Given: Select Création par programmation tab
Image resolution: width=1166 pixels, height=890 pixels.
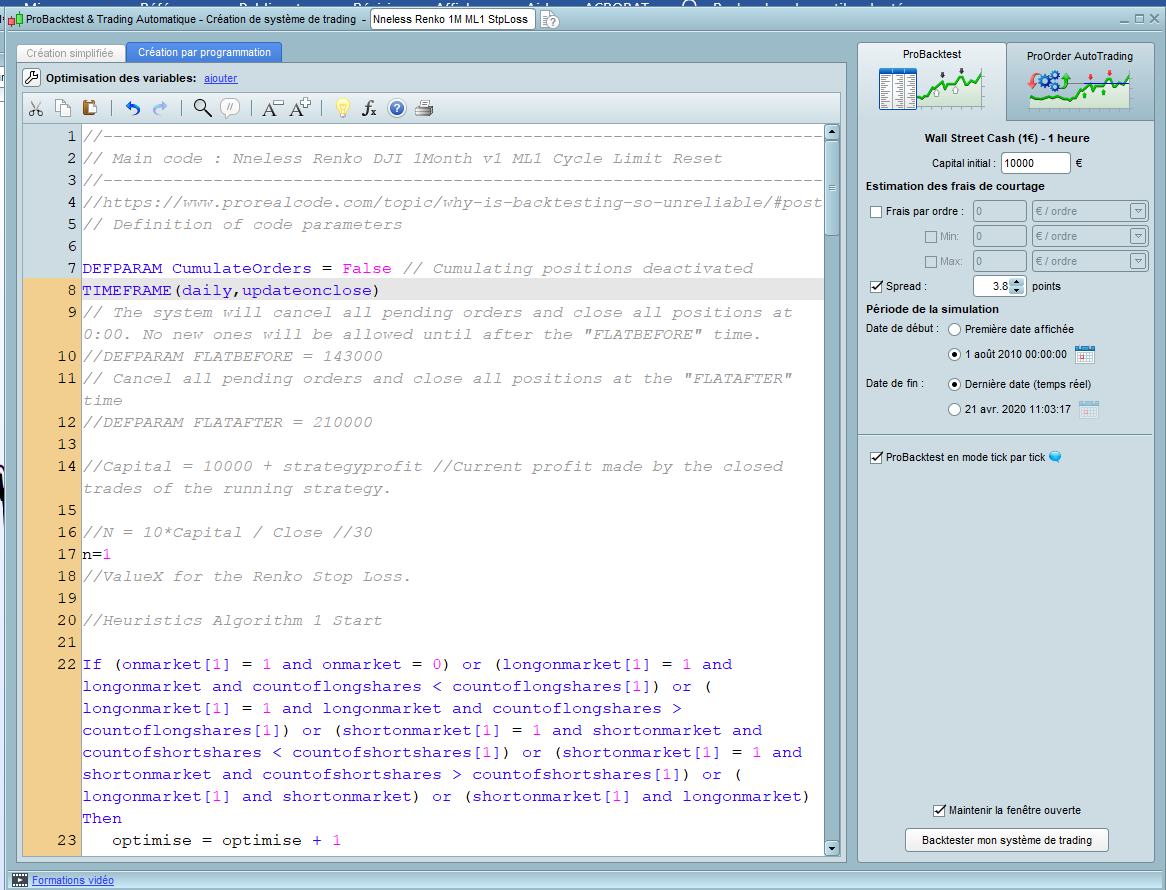Looking at the screenshot, I should point(204,52).
